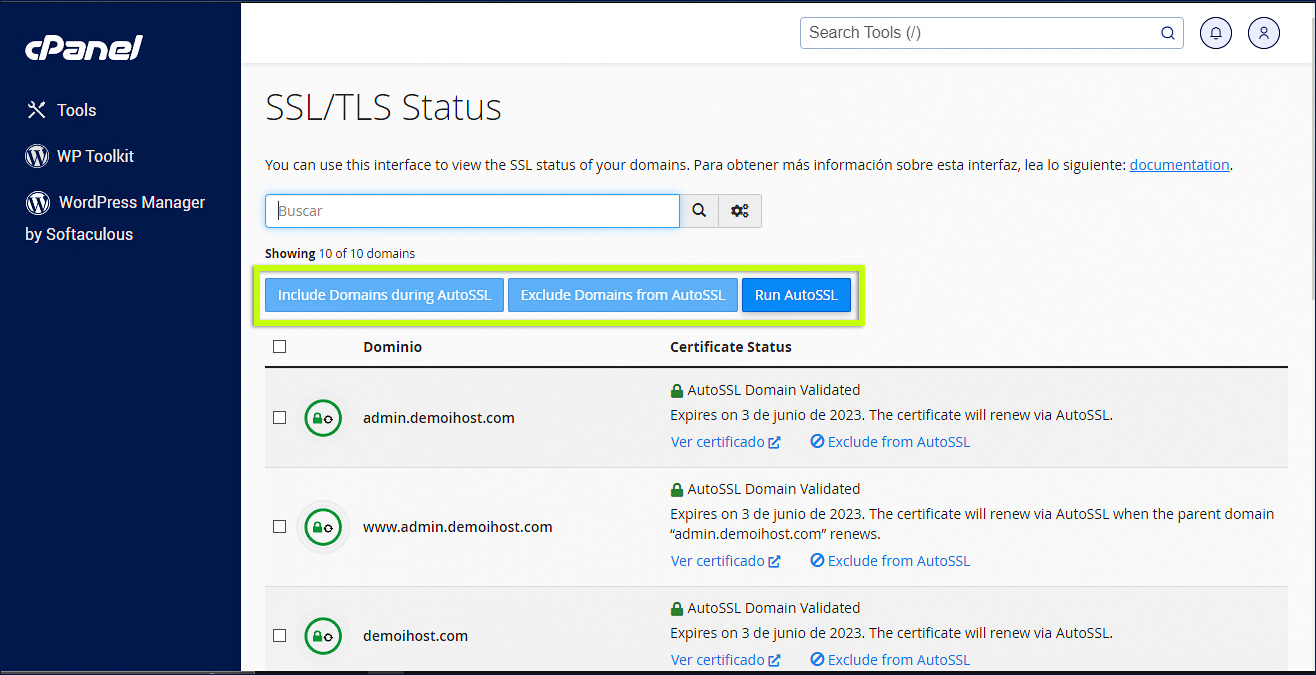This screenshot has height=675, width=1316.
Task: Open the documentation link
Action: point(1179,164)
